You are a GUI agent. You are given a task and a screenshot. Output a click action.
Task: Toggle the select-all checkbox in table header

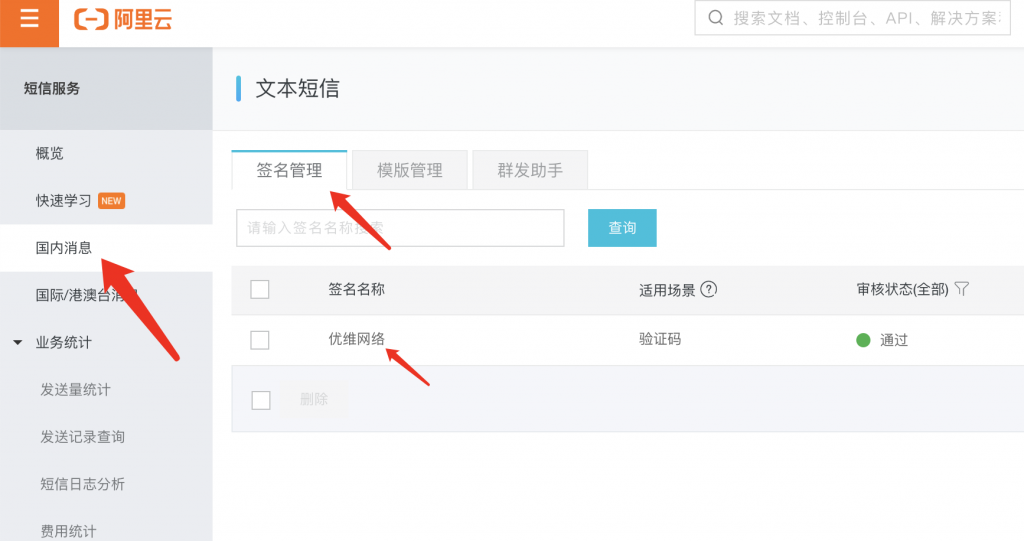(x=260, y=289)
